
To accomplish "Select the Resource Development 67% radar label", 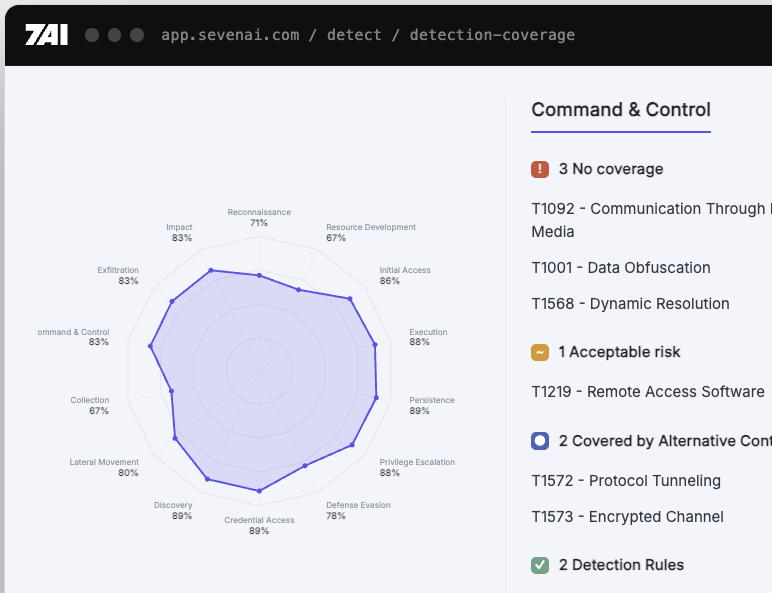I will point(371,232).
